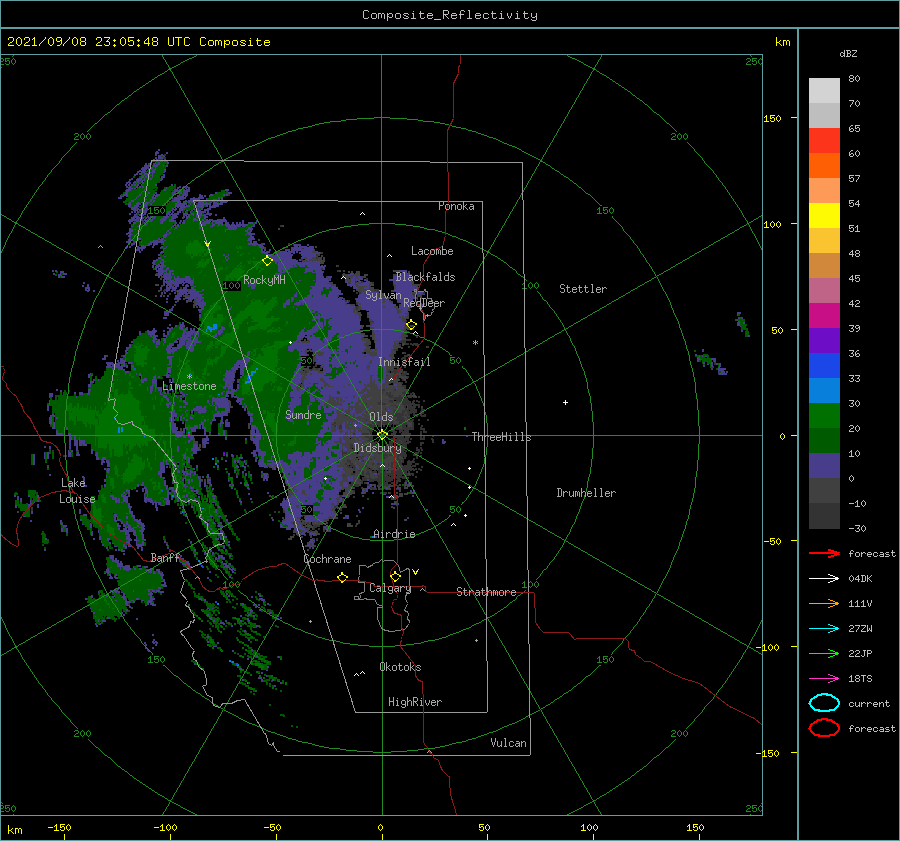This screenshot has height=841, width=900.
Task: Click the Drumheller label on map
Action: [586, 493]
